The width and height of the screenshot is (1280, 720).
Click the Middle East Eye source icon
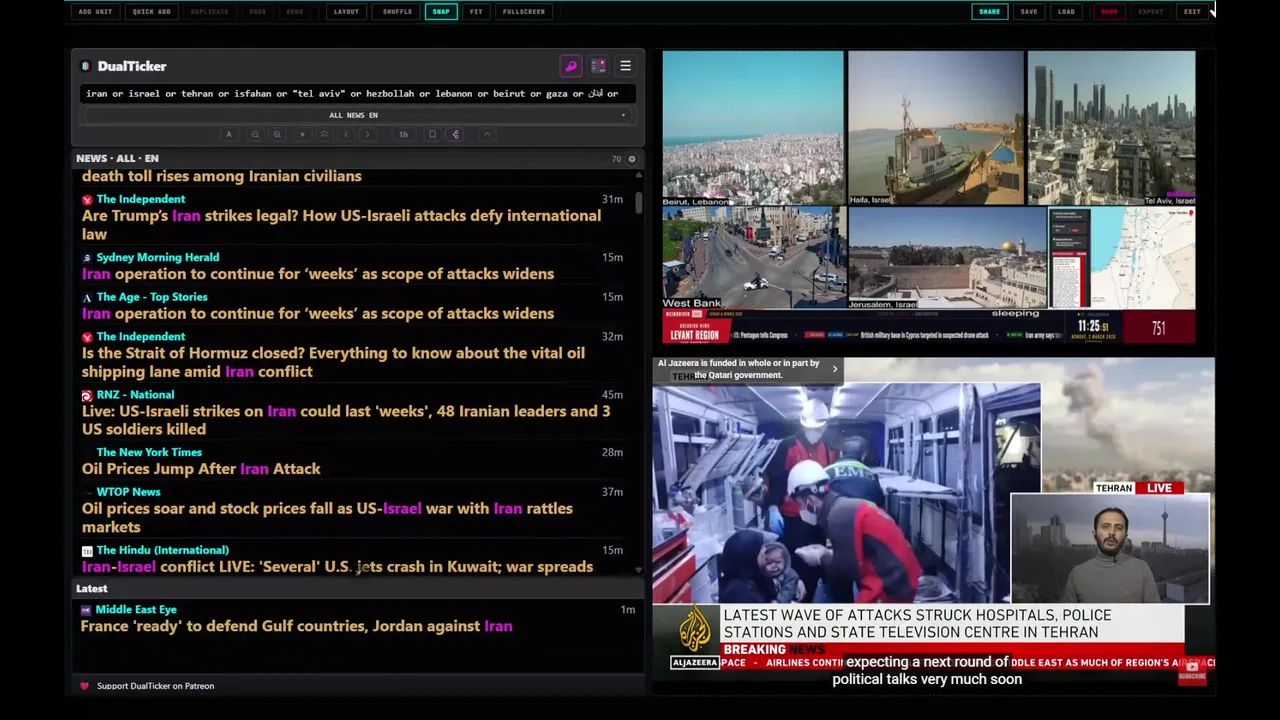click(86, 610)
